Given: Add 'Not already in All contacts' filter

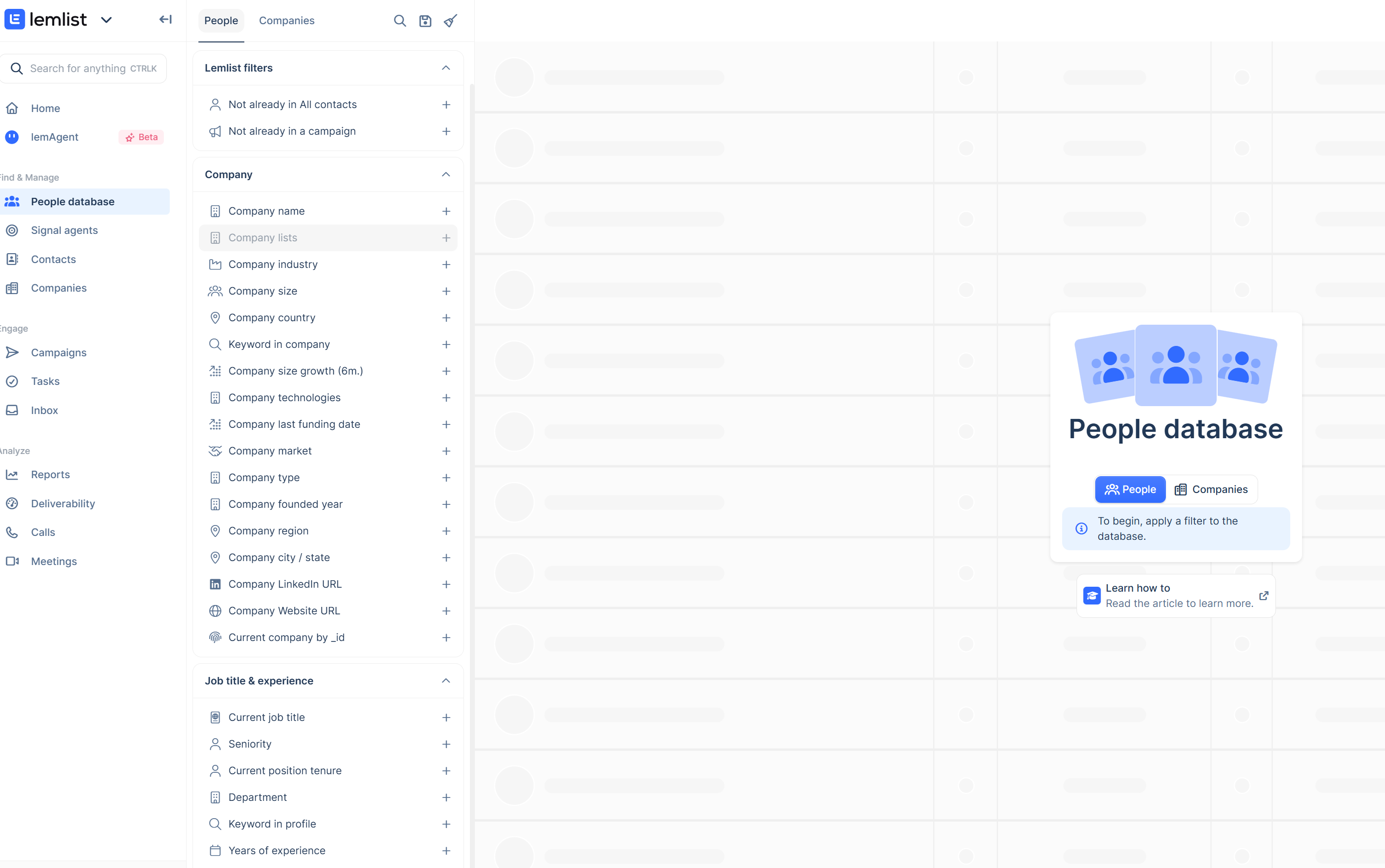Looking at the screenshot, I should coord(446,105).
